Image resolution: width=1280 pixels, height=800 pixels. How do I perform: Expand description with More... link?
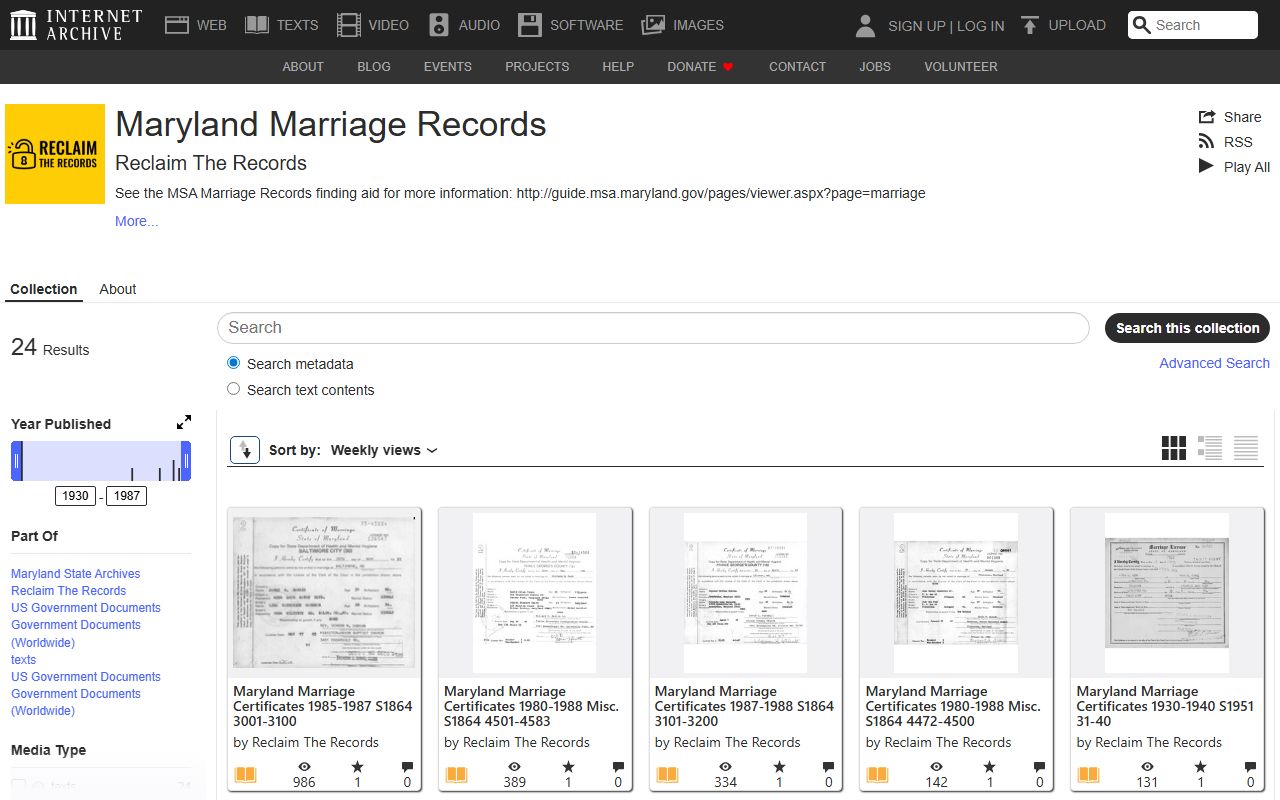pos(136,221)
